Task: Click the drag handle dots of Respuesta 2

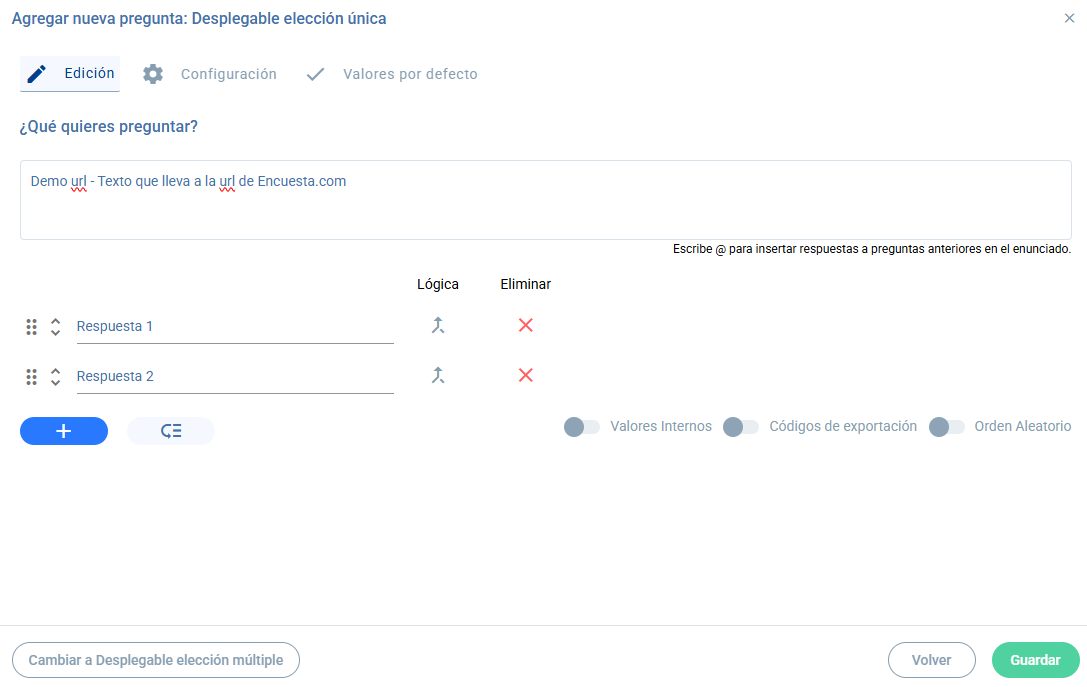Action: pos(31,376)
